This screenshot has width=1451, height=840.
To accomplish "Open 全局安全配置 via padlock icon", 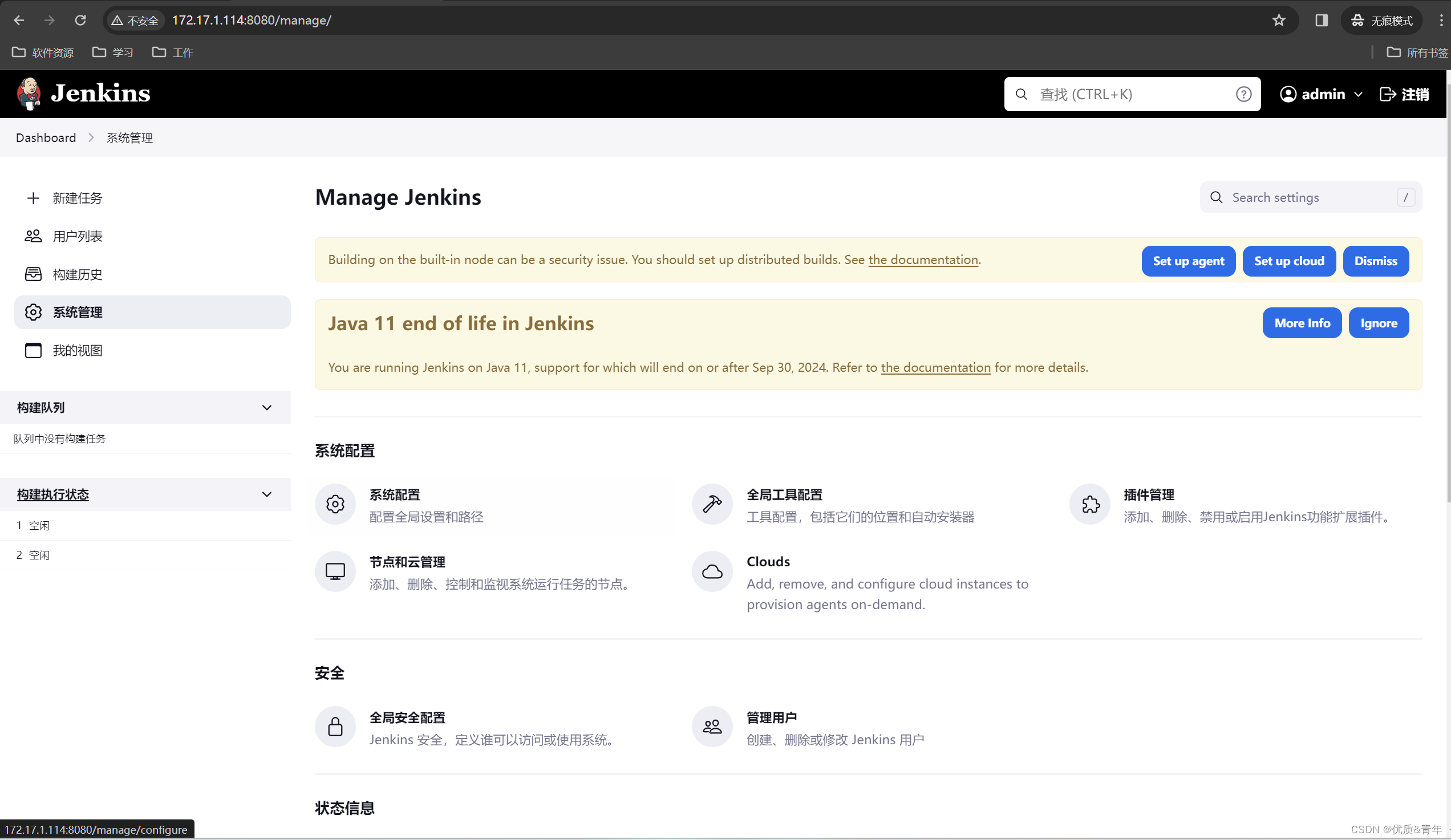I will 335,727.
